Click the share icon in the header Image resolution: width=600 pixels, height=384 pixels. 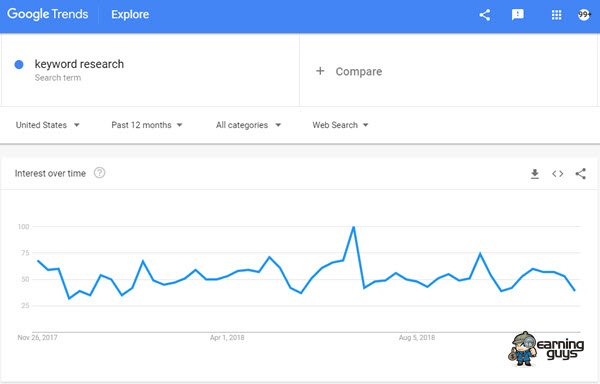485,15
